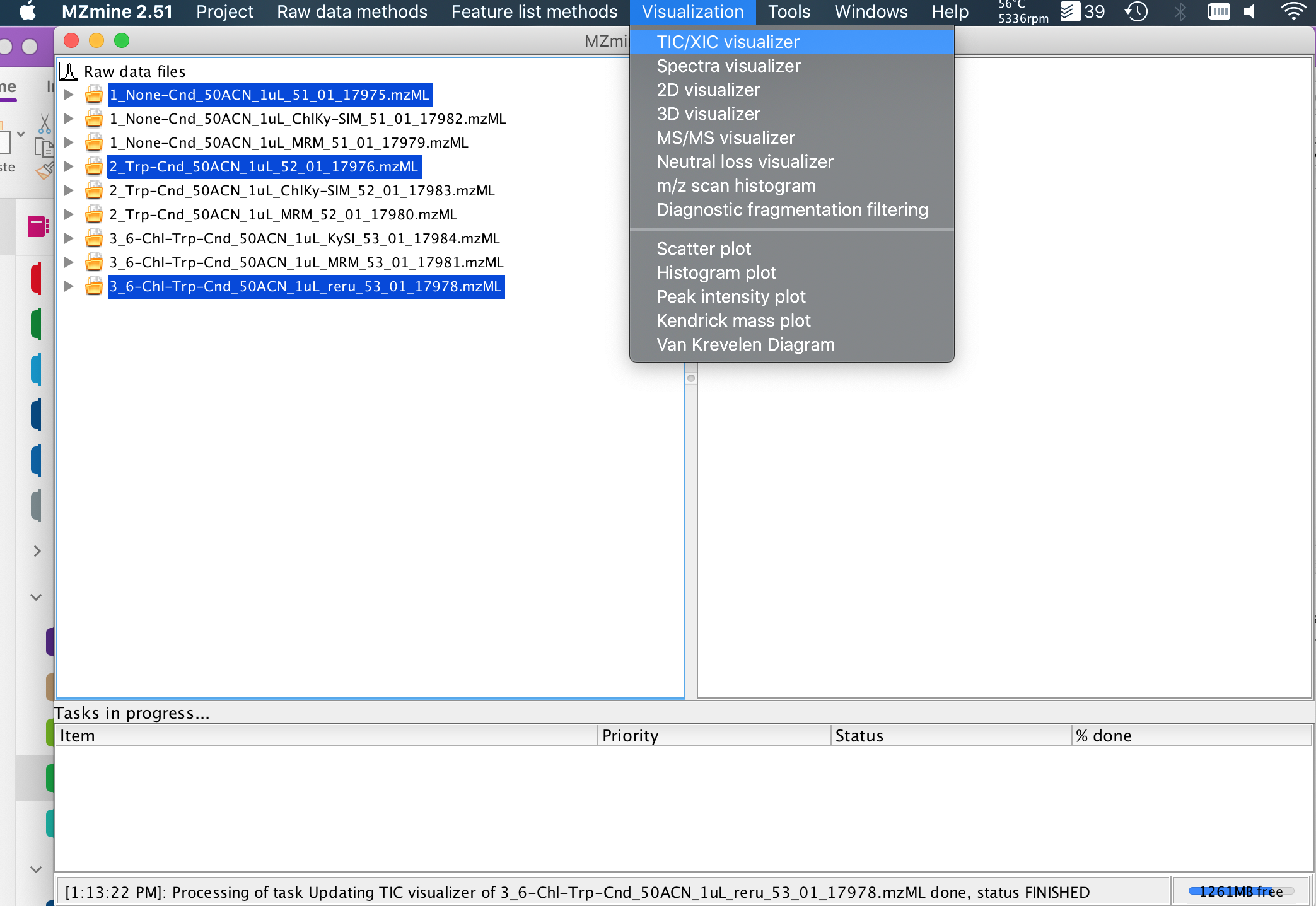Choose Neutral loss visualizer
The image size is (1316, 906).
point(791,162)
